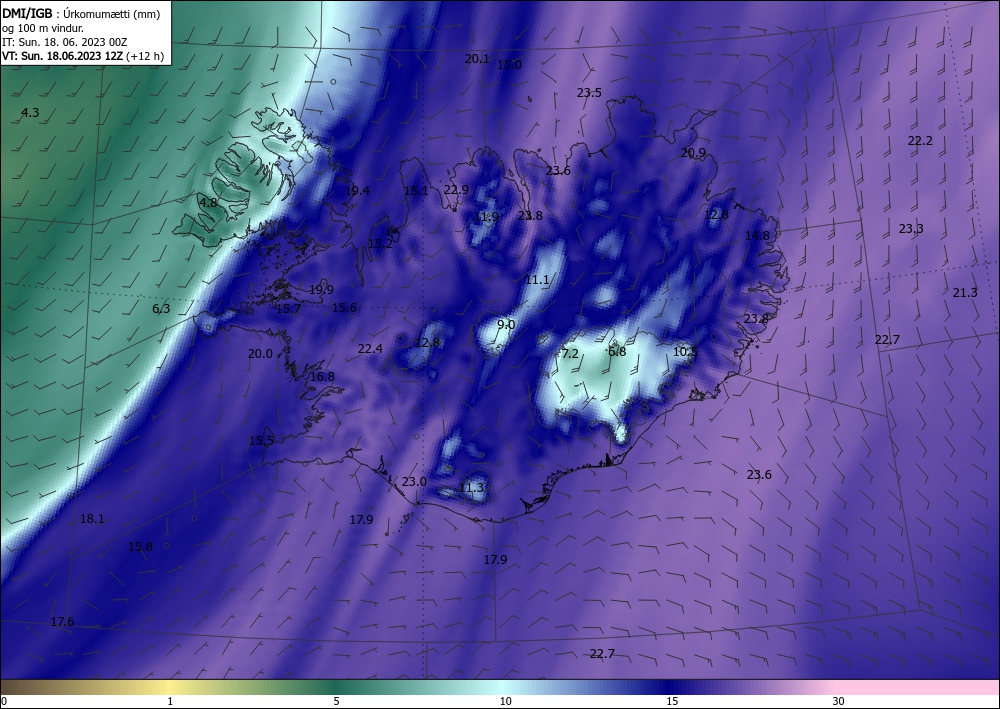Select the map value 23.5
The height and width of the screenshot is (709, 1000).
(589, 92)
